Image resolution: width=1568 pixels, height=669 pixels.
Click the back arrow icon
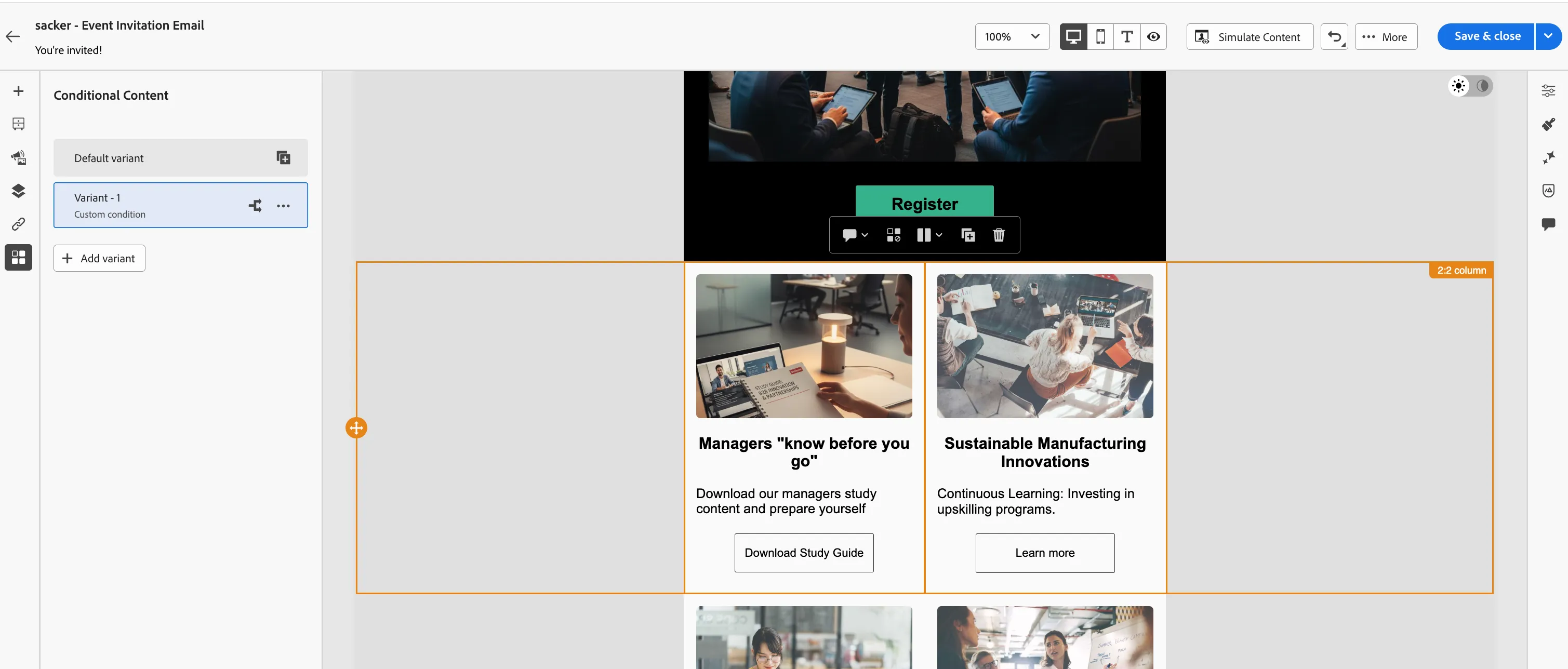point(13,36)
